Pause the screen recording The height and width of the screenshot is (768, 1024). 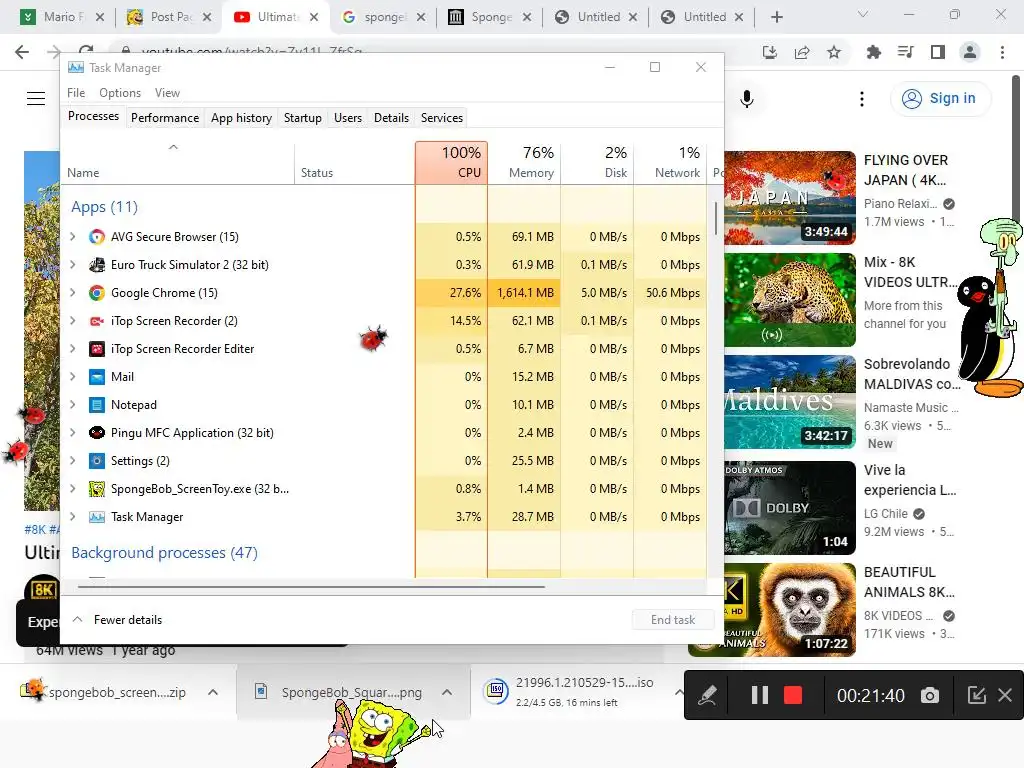coord(760,696)
